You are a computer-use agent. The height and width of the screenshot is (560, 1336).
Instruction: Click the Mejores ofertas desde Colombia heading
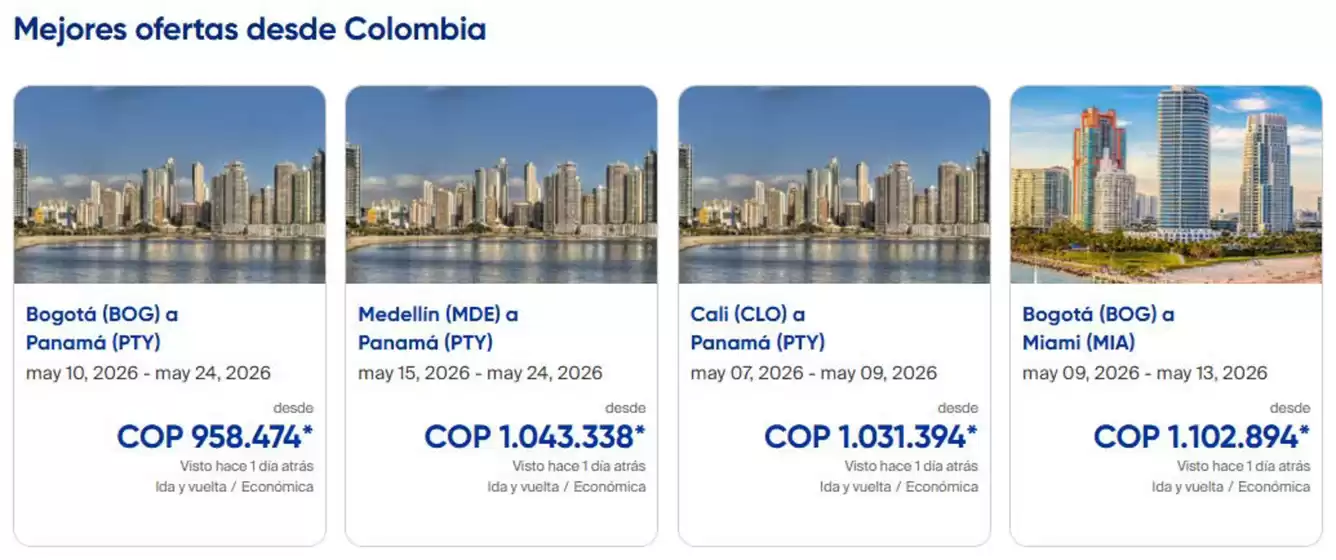(x=250, y=29)
